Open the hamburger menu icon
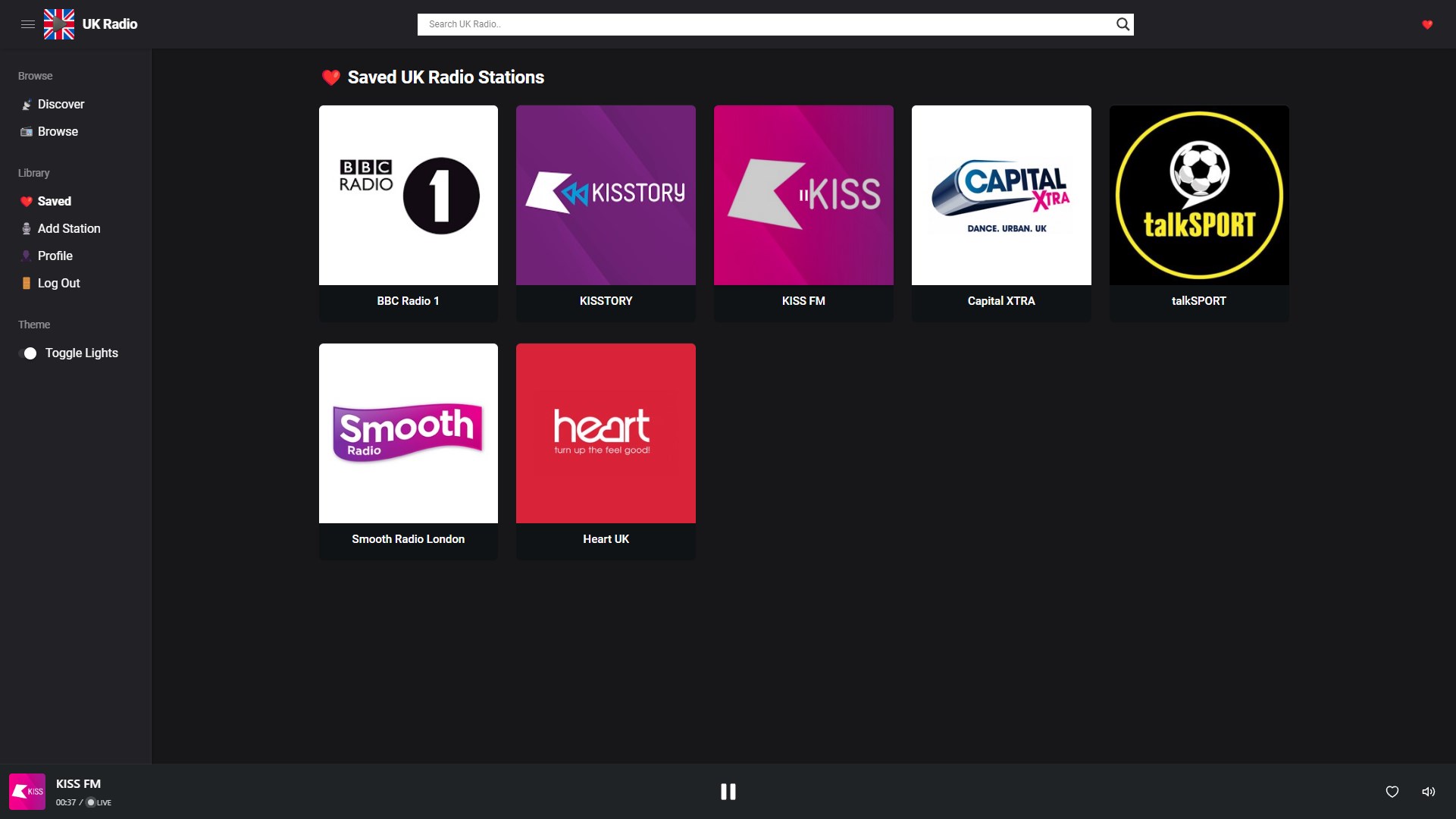 [28, 24]
